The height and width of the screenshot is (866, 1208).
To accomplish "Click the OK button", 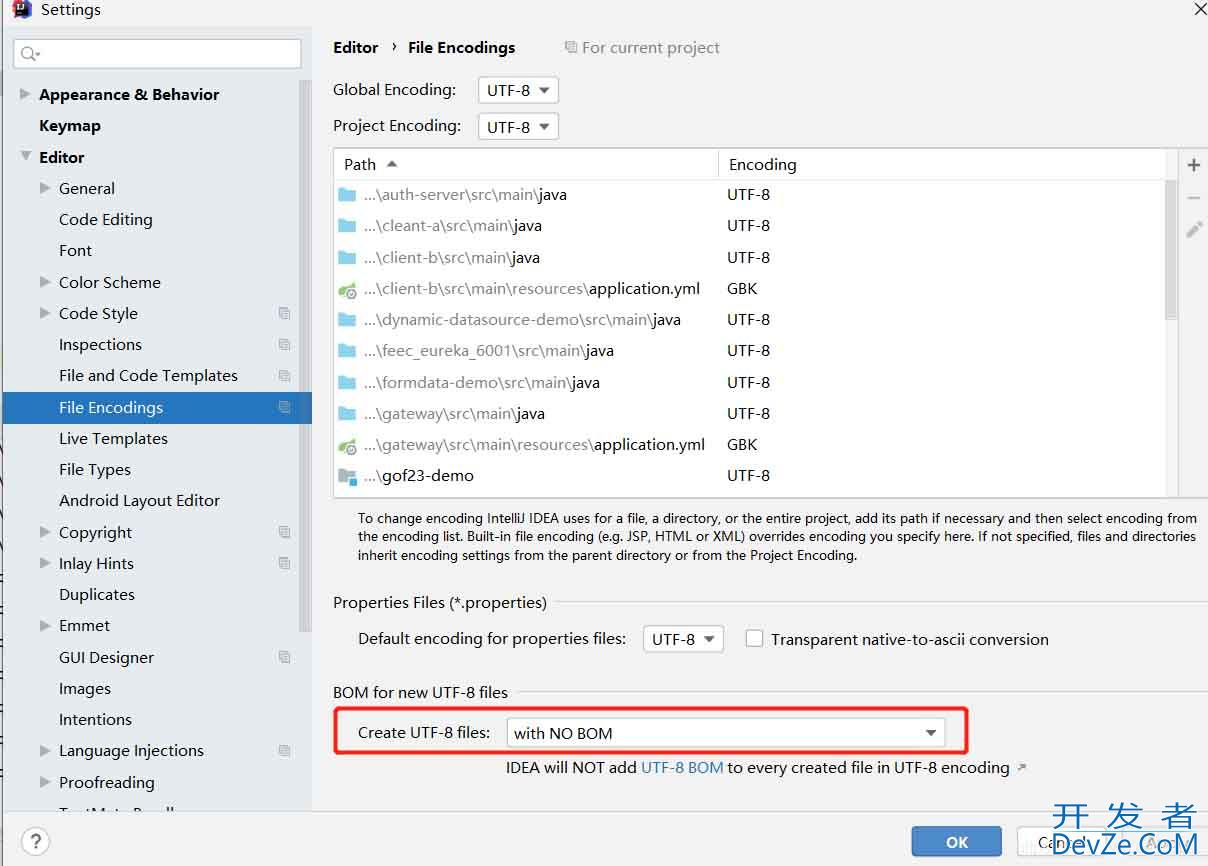I will 957,842.
